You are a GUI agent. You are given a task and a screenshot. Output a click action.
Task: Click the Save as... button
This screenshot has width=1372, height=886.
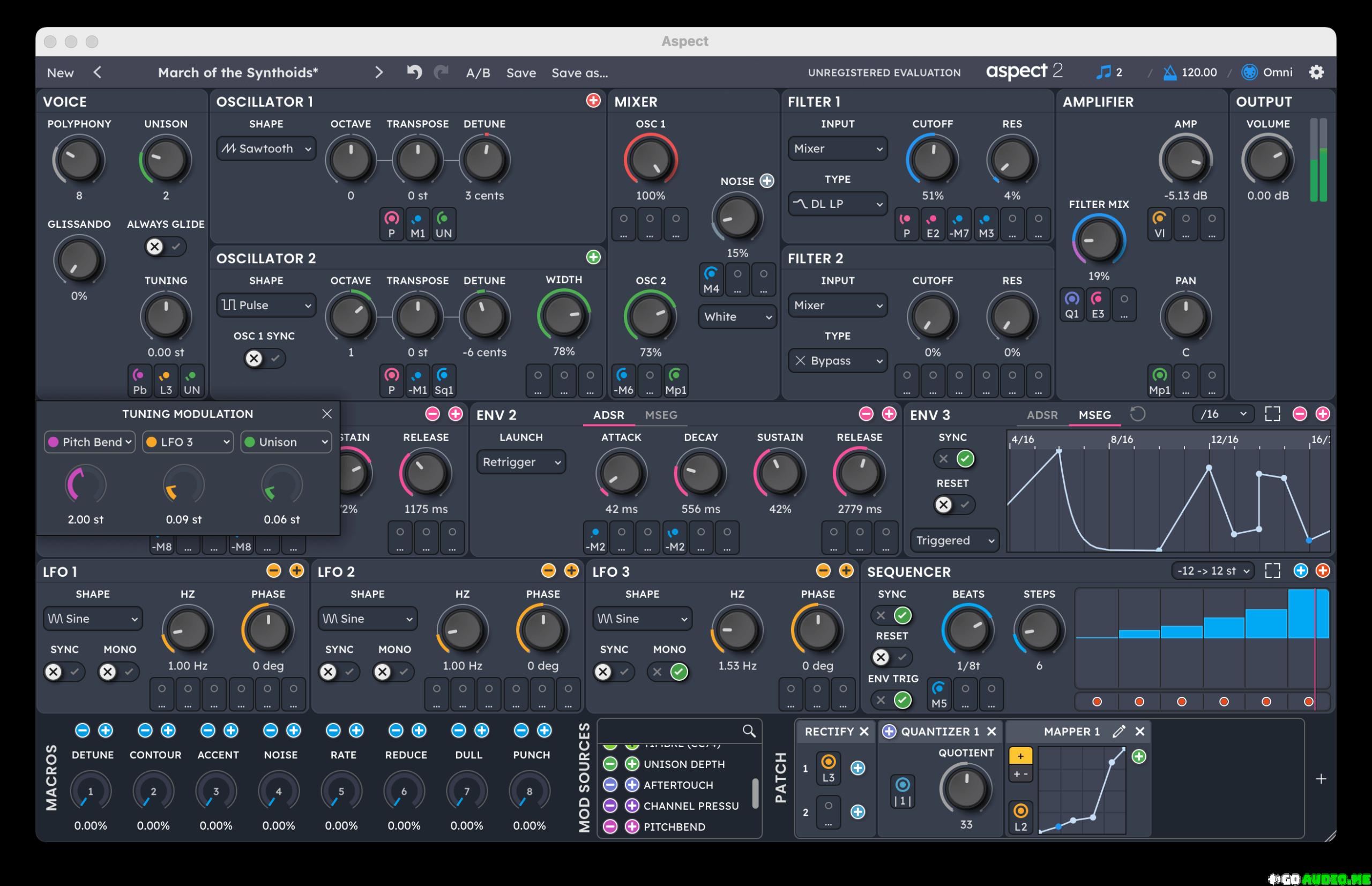[580, 73]
